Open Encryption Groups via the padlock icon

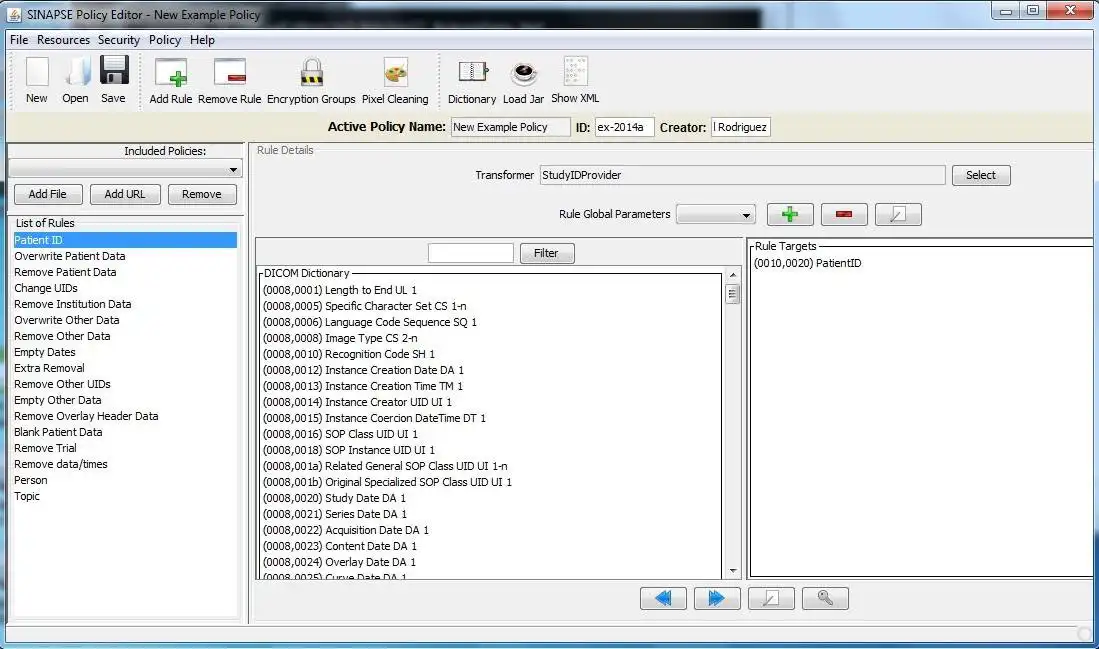point(311,72)
